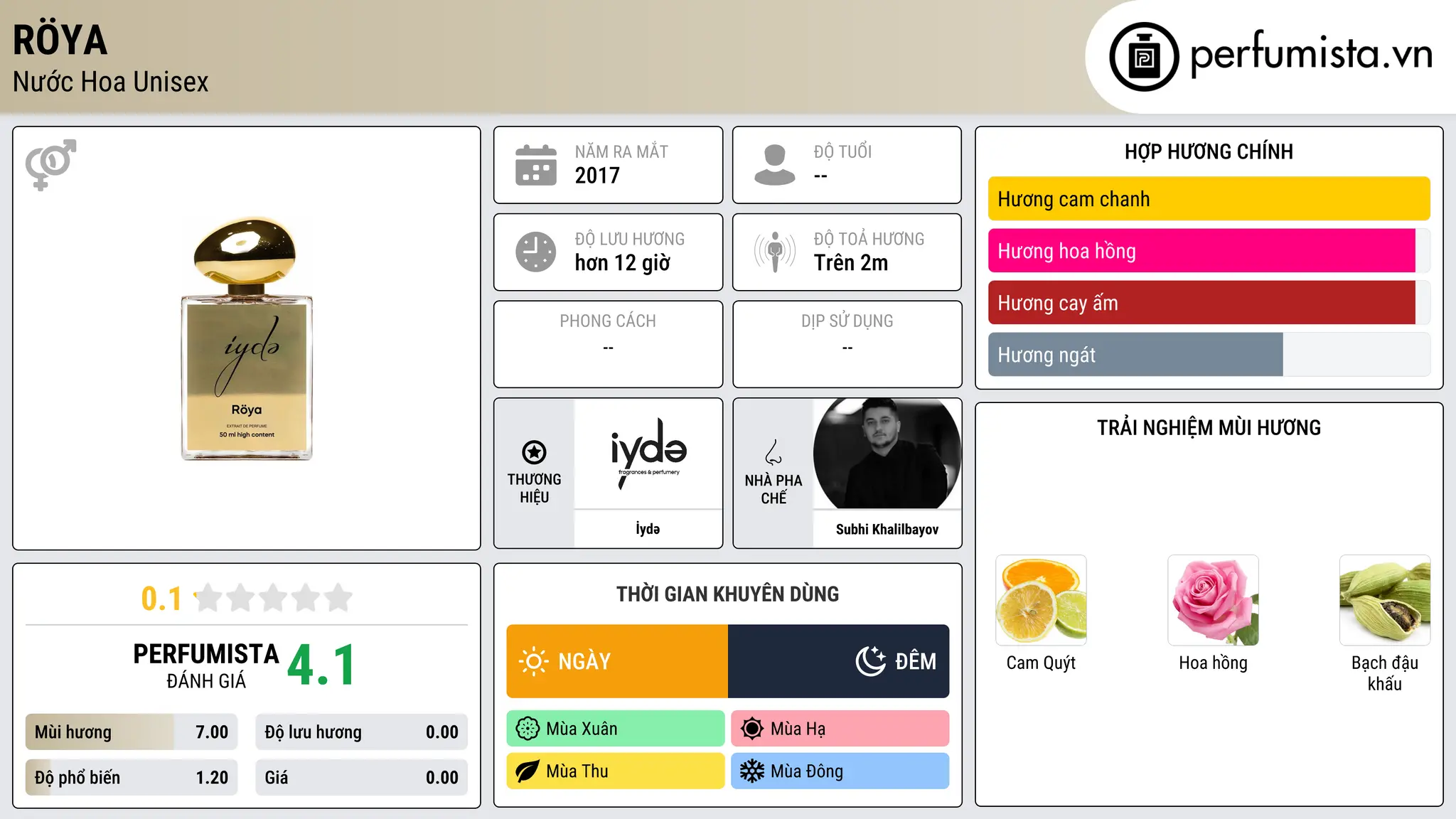Click the Mùi hương score bar

pyautogui.click(x=132, y=732)
